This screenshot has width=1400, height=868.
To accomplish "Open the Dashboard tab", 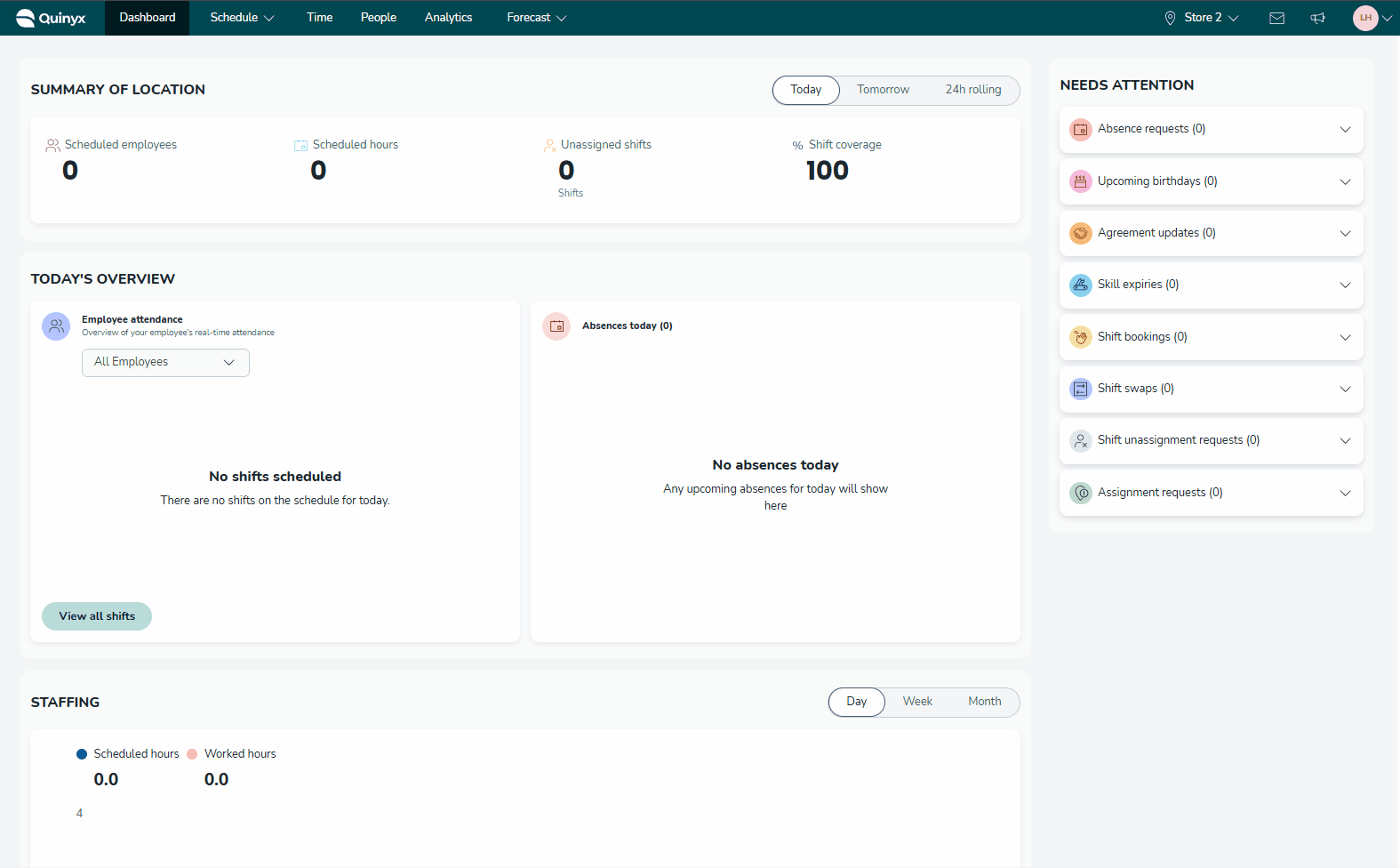I will [x=148, y=18].
